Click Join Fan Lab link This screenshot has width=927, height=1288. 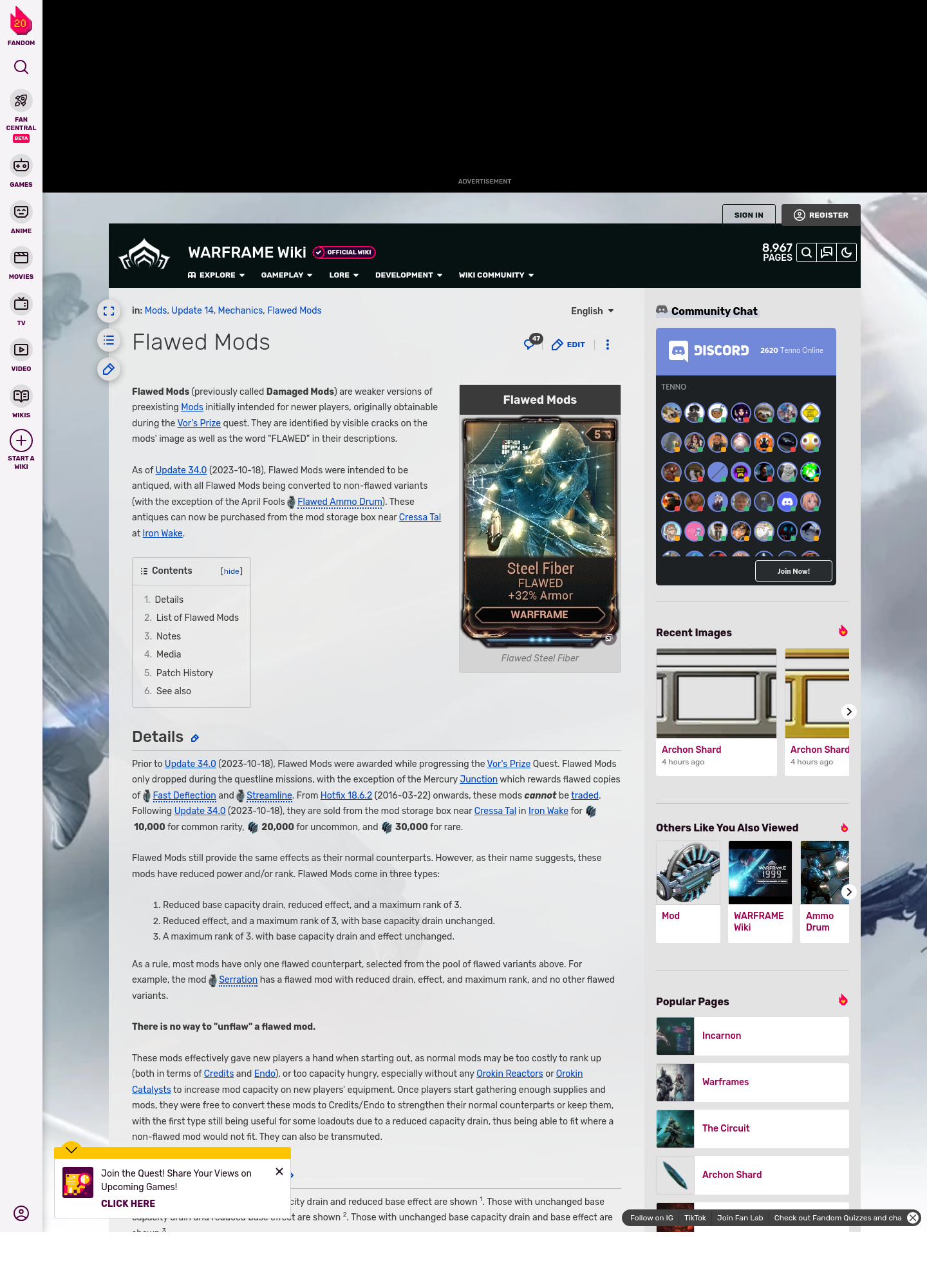[x=740, y=1218]
